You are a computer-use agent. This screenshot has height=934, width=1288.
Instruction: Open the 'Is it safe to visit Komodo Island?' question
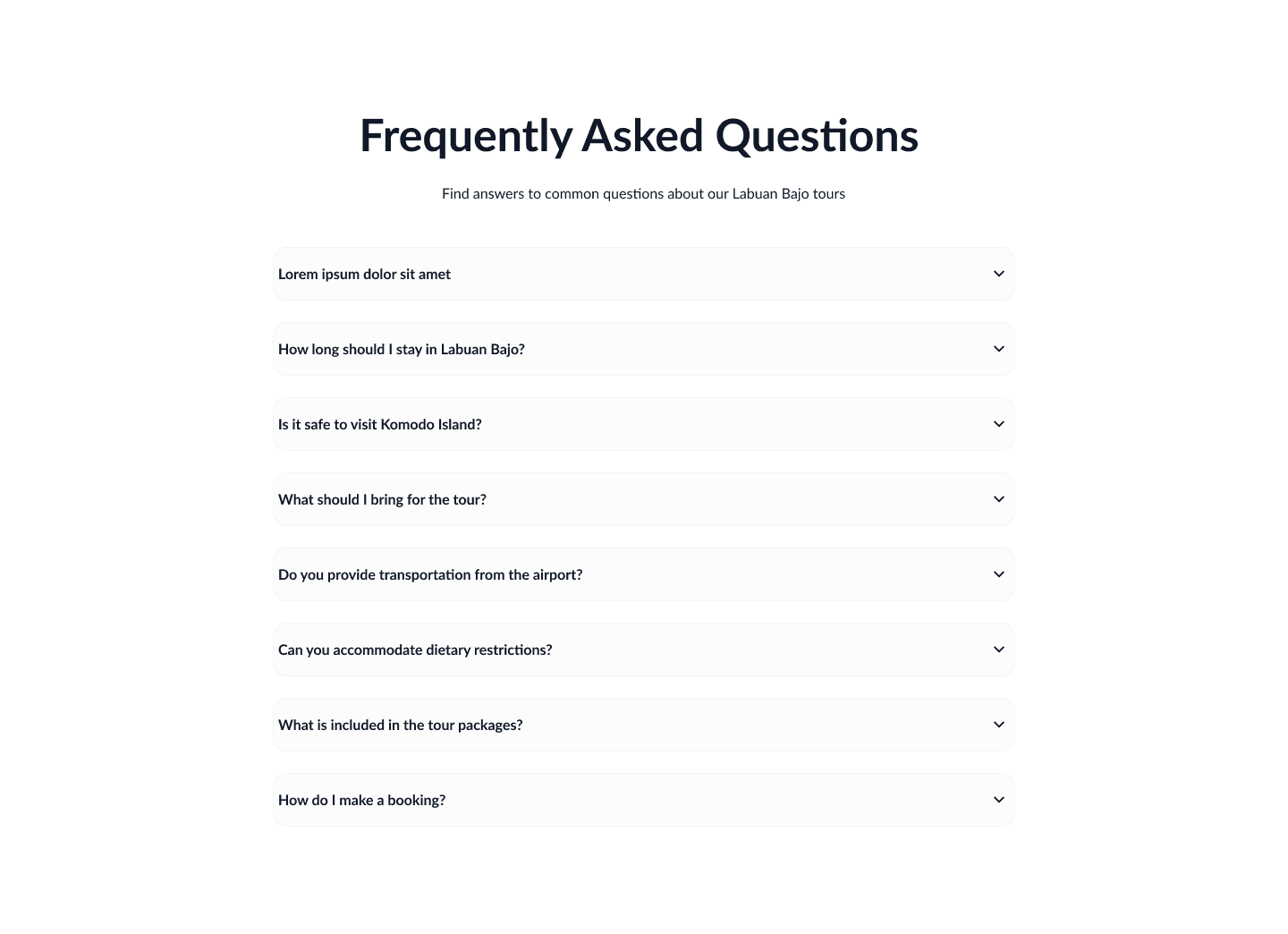pos(643,424)
